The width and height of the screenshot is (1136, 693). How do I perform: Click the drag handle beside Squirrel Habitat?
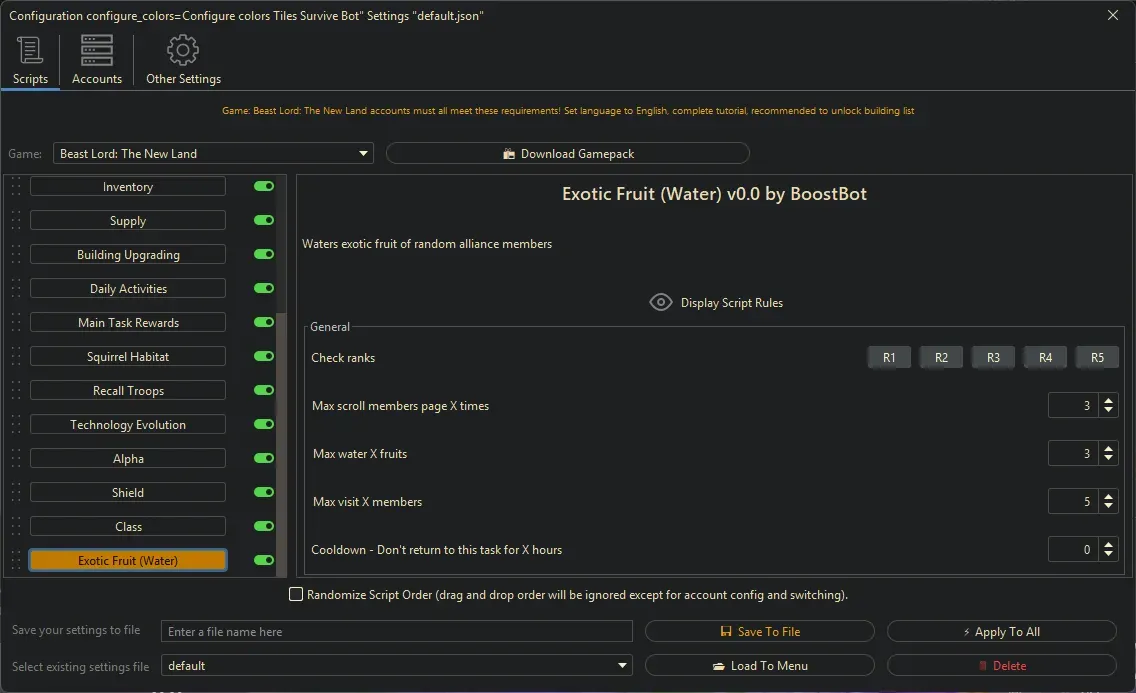pyautogui.click(x=16, y=357)
